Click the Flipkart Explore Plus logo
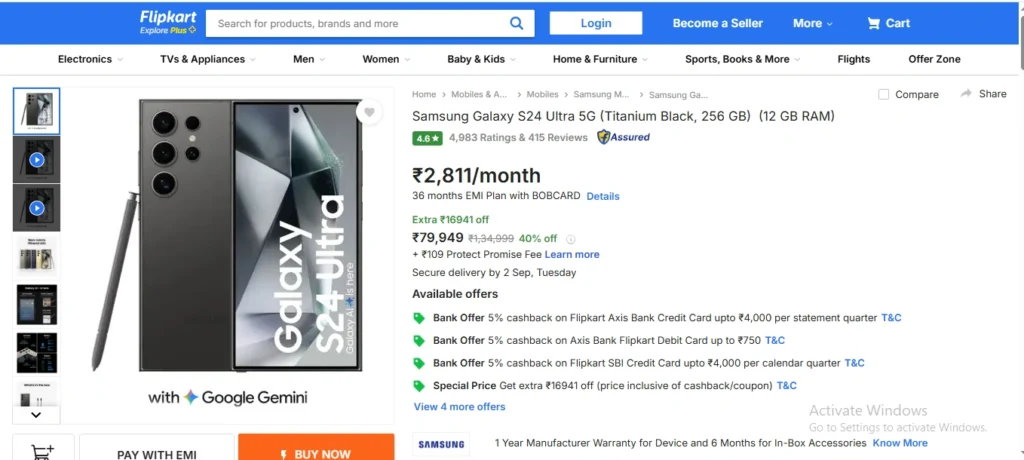 (168, 23)
